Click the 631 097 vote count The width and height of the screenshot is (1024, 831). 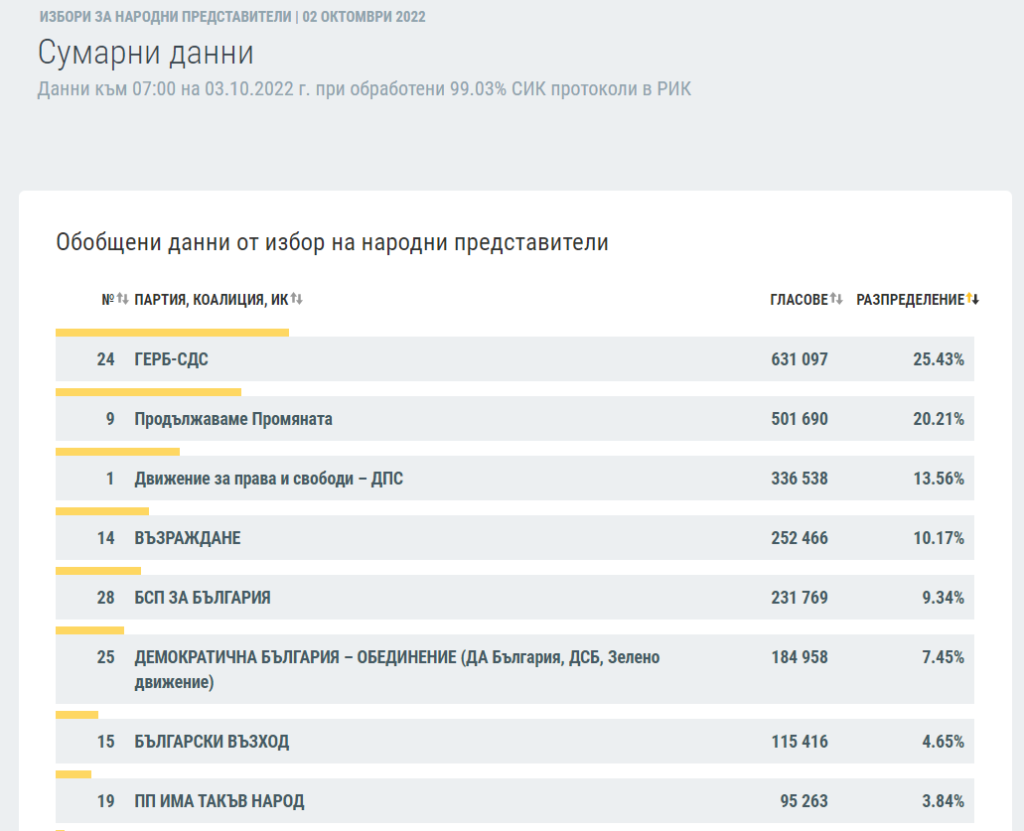[799, 359]
